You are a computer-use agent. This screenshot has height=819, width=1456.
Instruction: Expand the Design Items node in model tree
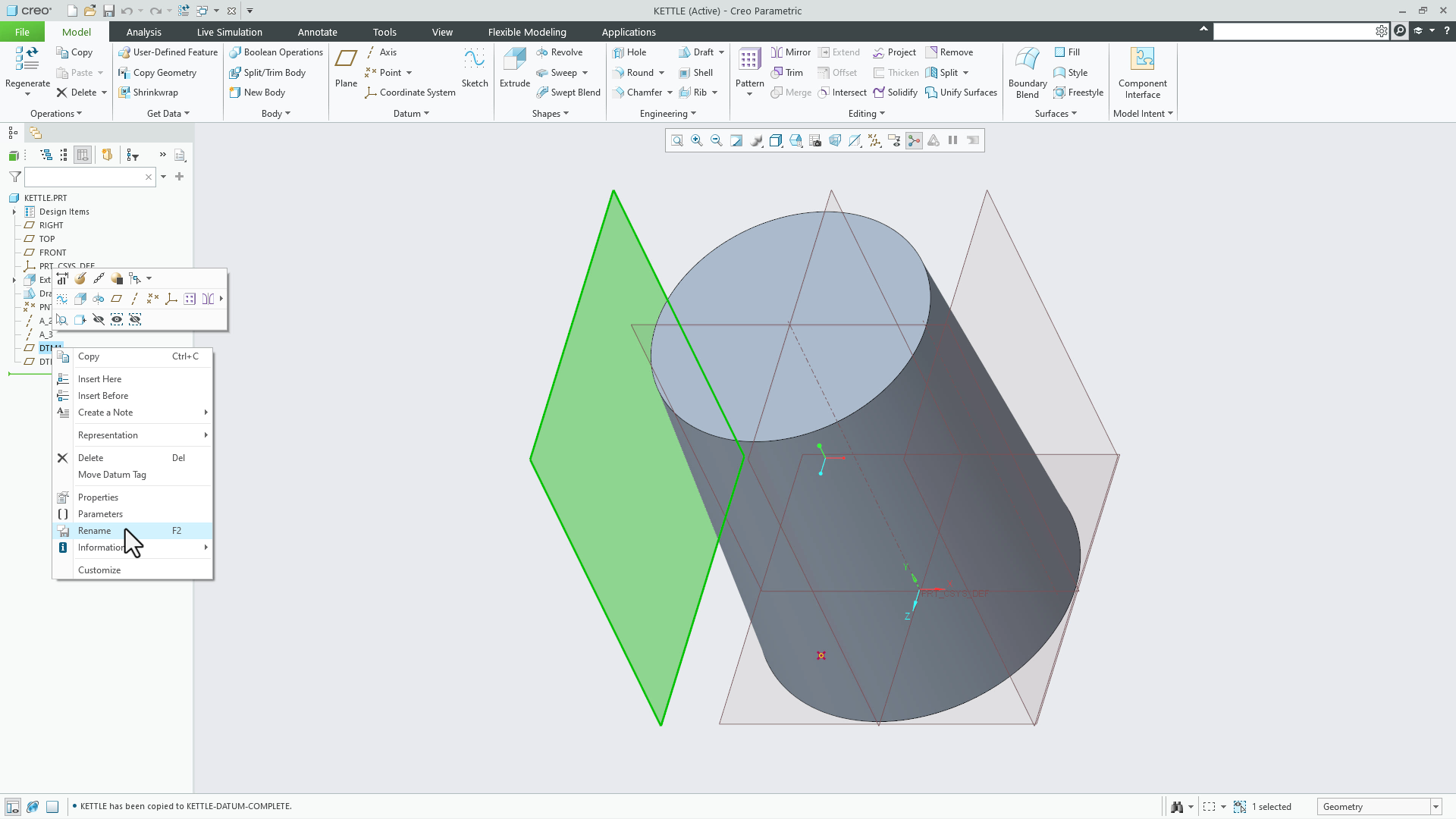15,212
